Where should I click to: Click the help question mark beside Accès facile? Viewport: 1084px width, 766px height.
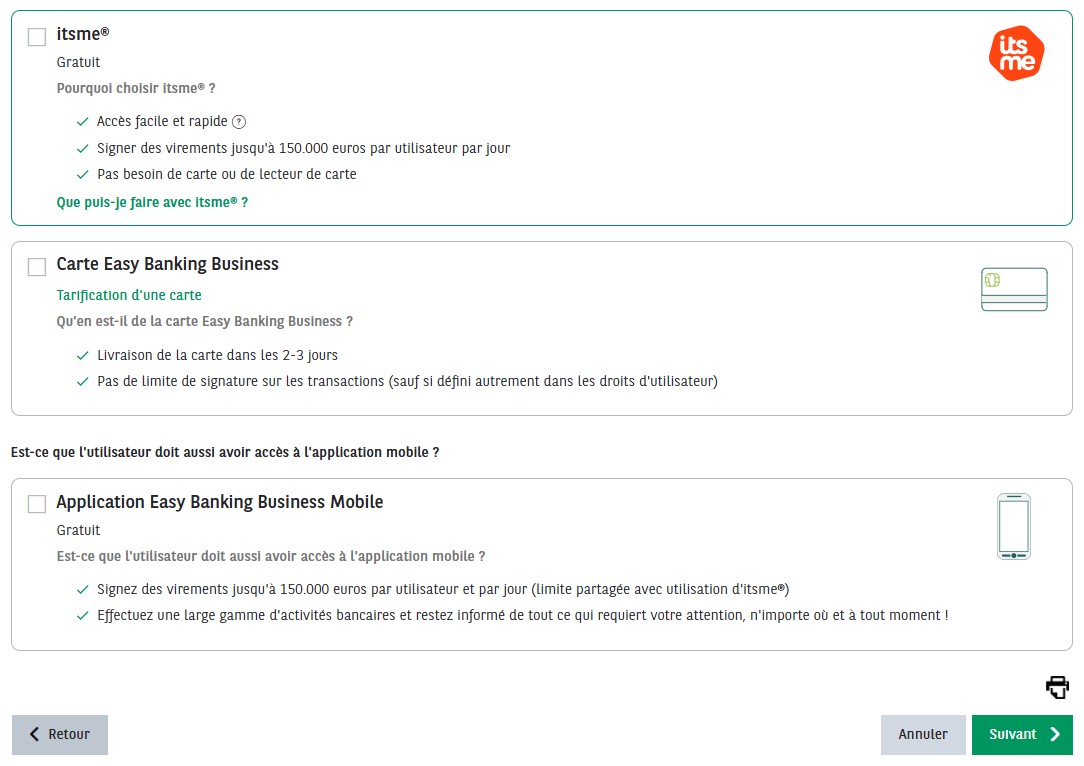tap(239, 122)
